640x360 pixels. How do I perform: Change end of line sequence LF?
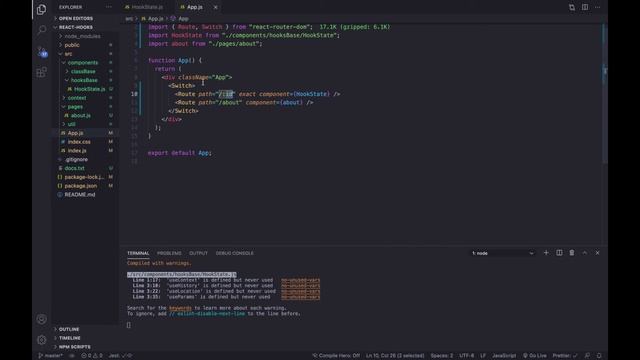click(x=483, y=356)
